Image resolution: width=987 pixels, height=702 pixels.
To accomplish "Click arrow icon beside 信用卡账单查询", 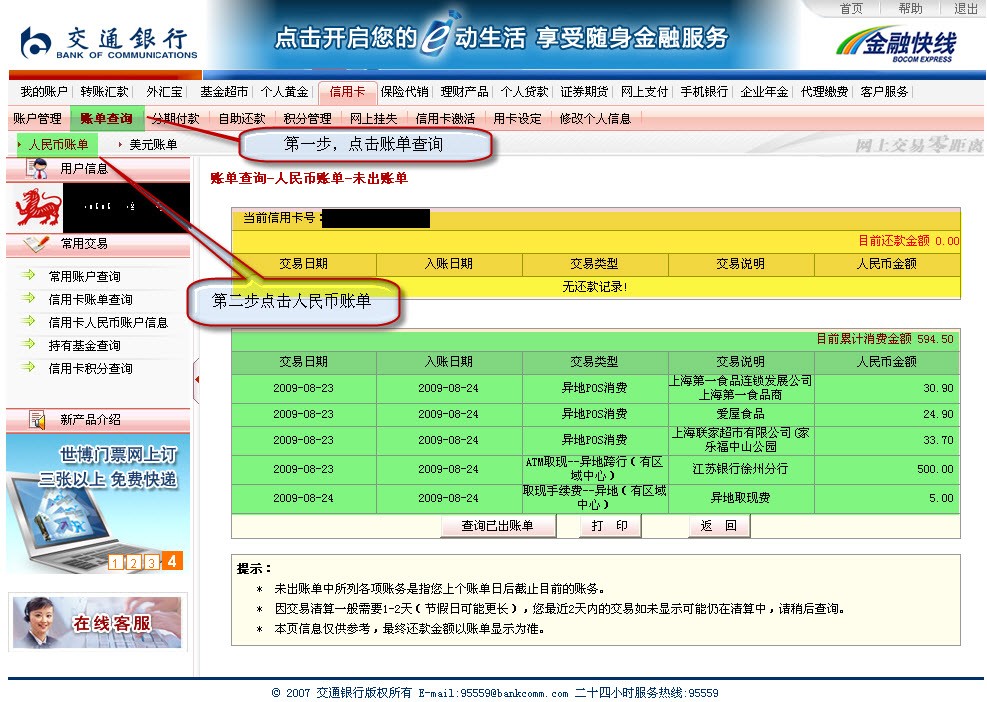I will [x=28, y=298].
